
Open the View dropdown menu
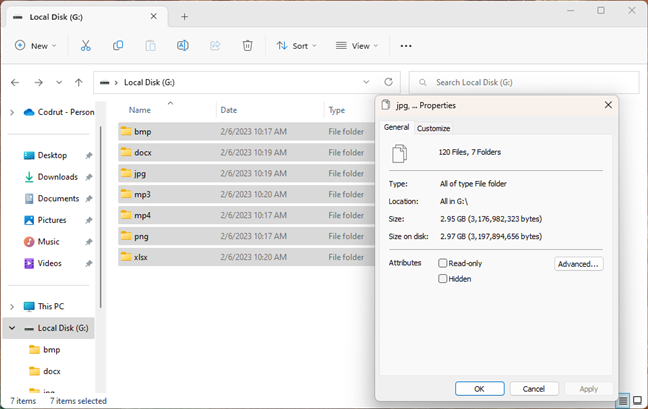[x=357, y=46]
